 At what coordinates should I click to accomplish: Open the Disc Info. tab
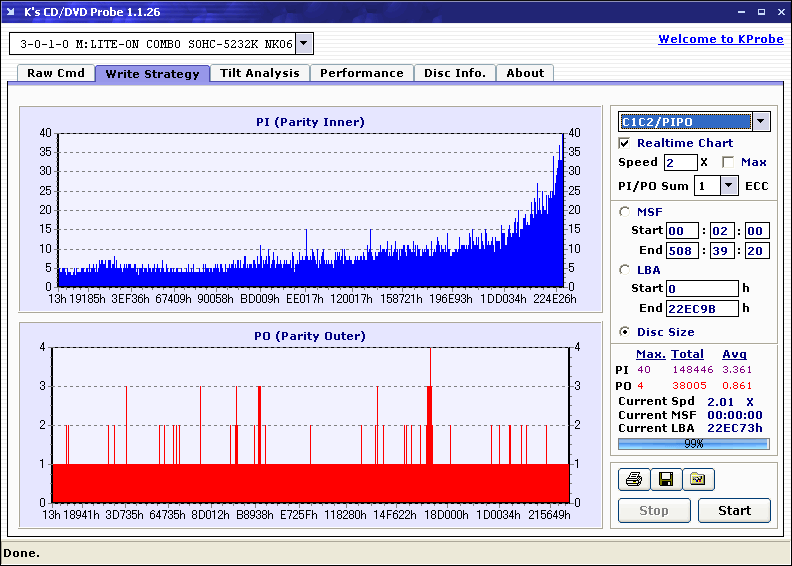455,73
